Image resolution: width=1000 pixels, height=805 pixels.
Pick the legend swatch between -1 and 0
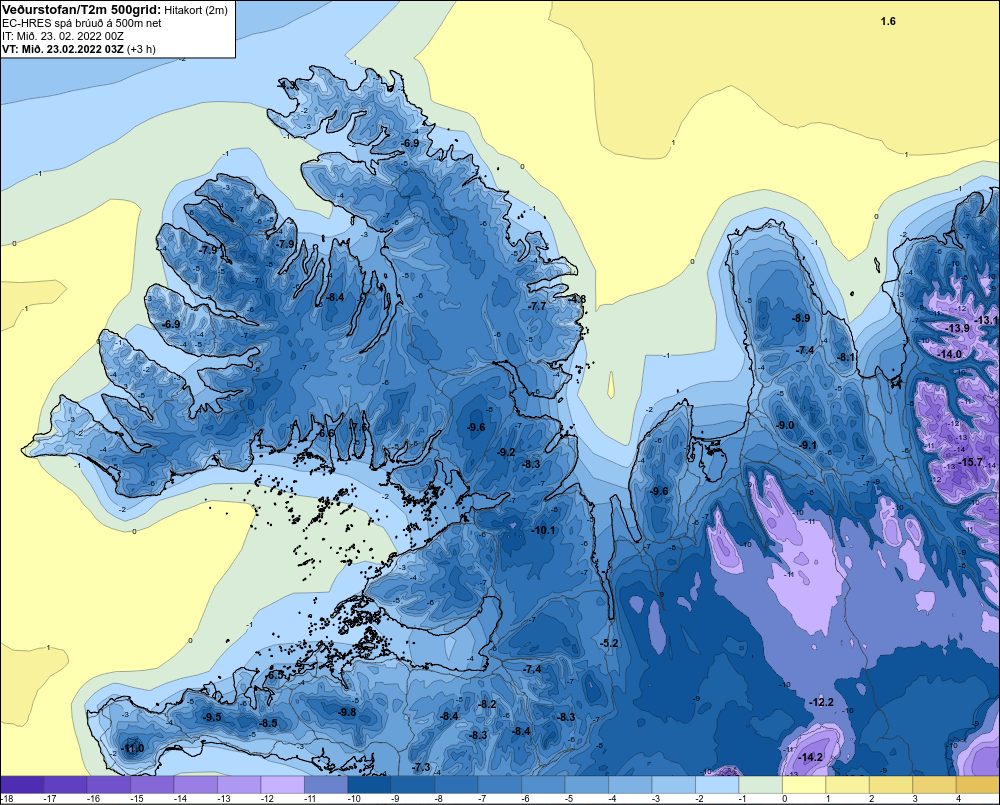pyautogui.click(x=760, y=785)
